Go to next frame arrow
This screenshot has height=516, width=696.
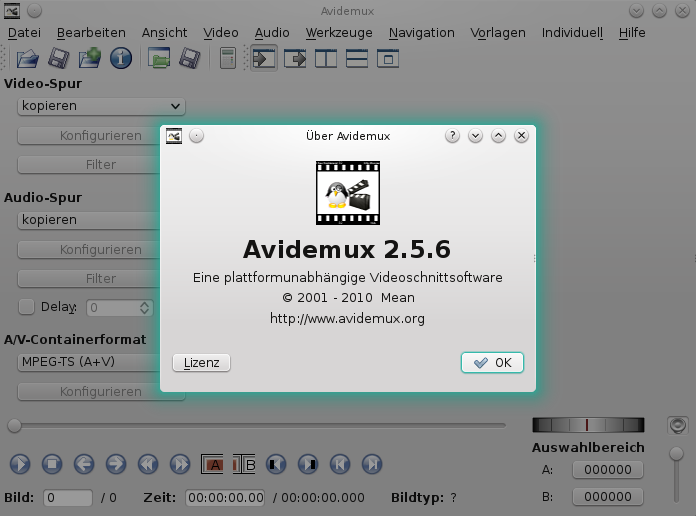(116, 464)
